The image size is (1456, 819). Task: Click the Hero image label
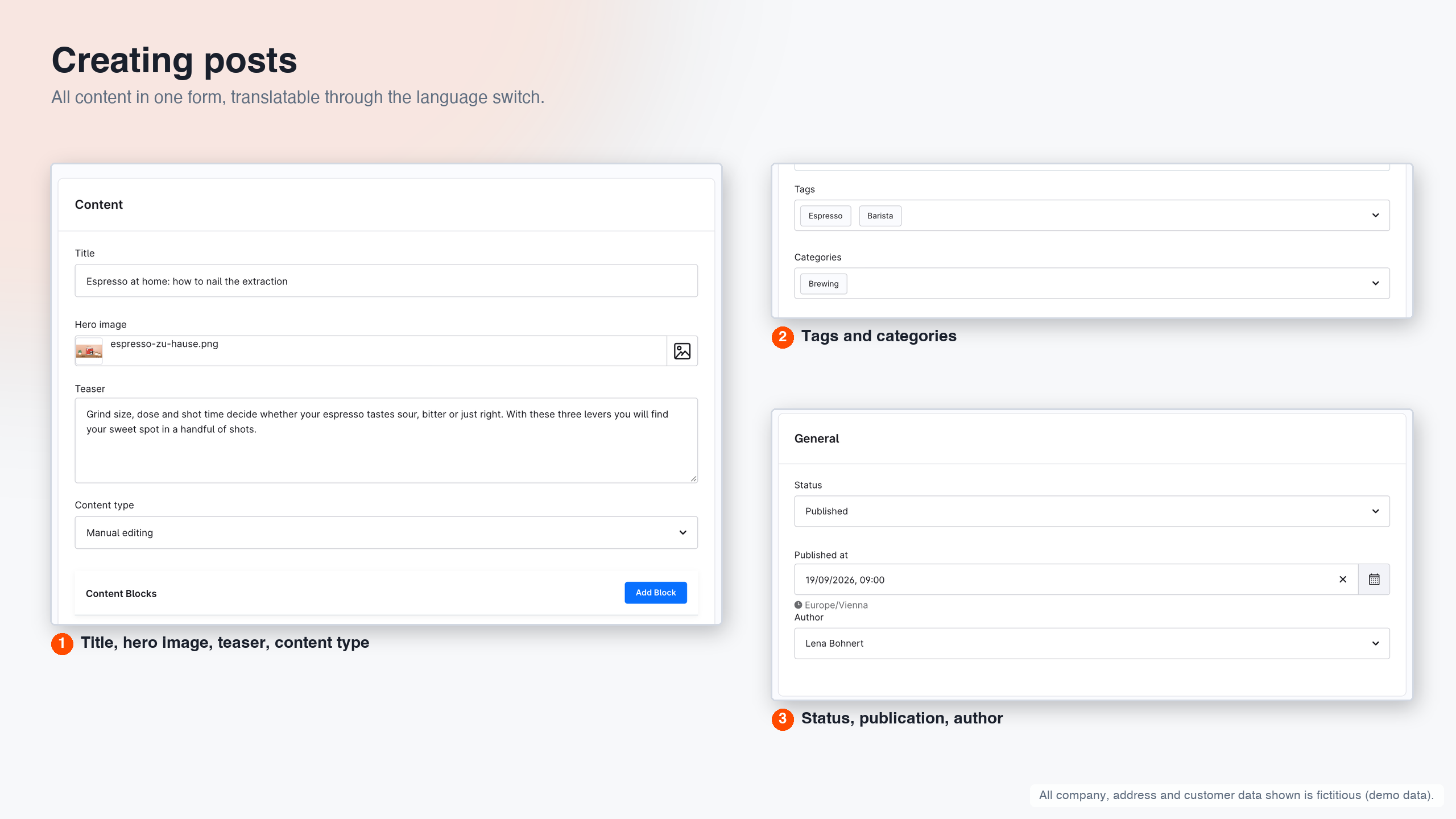[101, 325]
